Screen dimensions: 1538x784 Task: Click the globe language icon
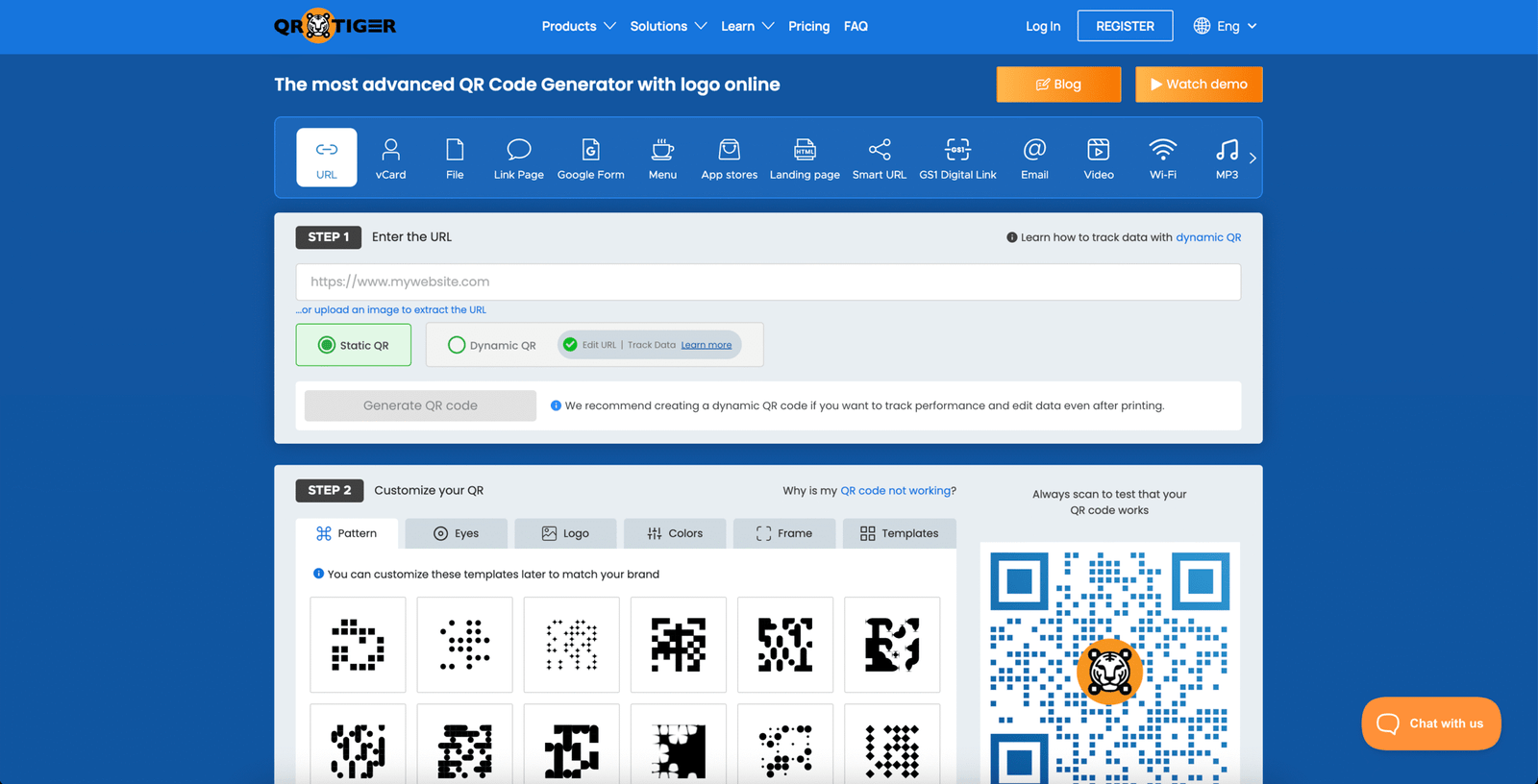click(1202, 26)
